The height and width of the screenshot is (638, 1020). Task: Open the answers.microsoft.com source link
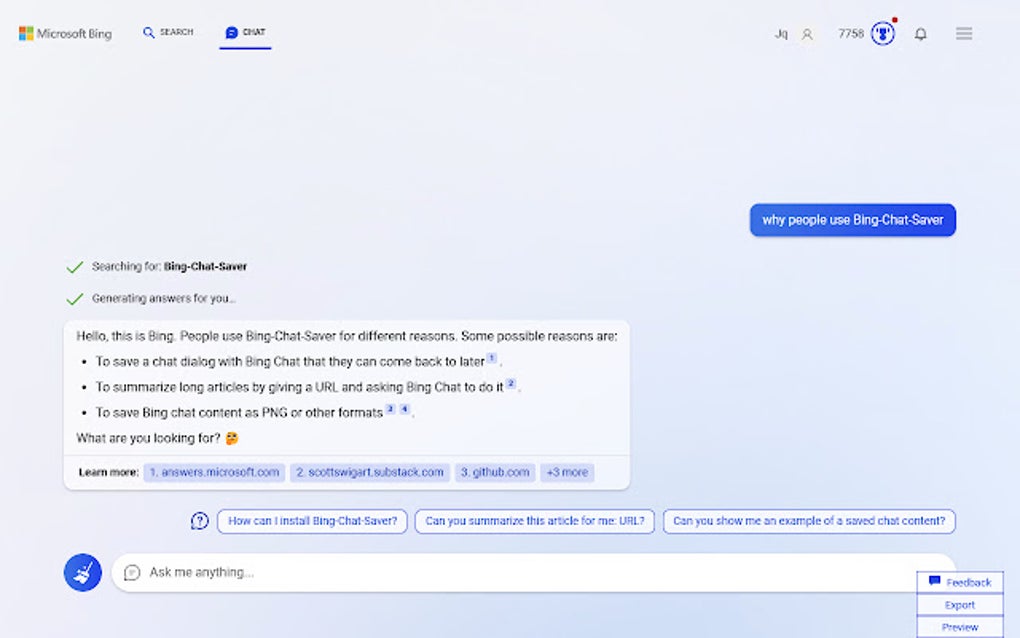(216, 472)
